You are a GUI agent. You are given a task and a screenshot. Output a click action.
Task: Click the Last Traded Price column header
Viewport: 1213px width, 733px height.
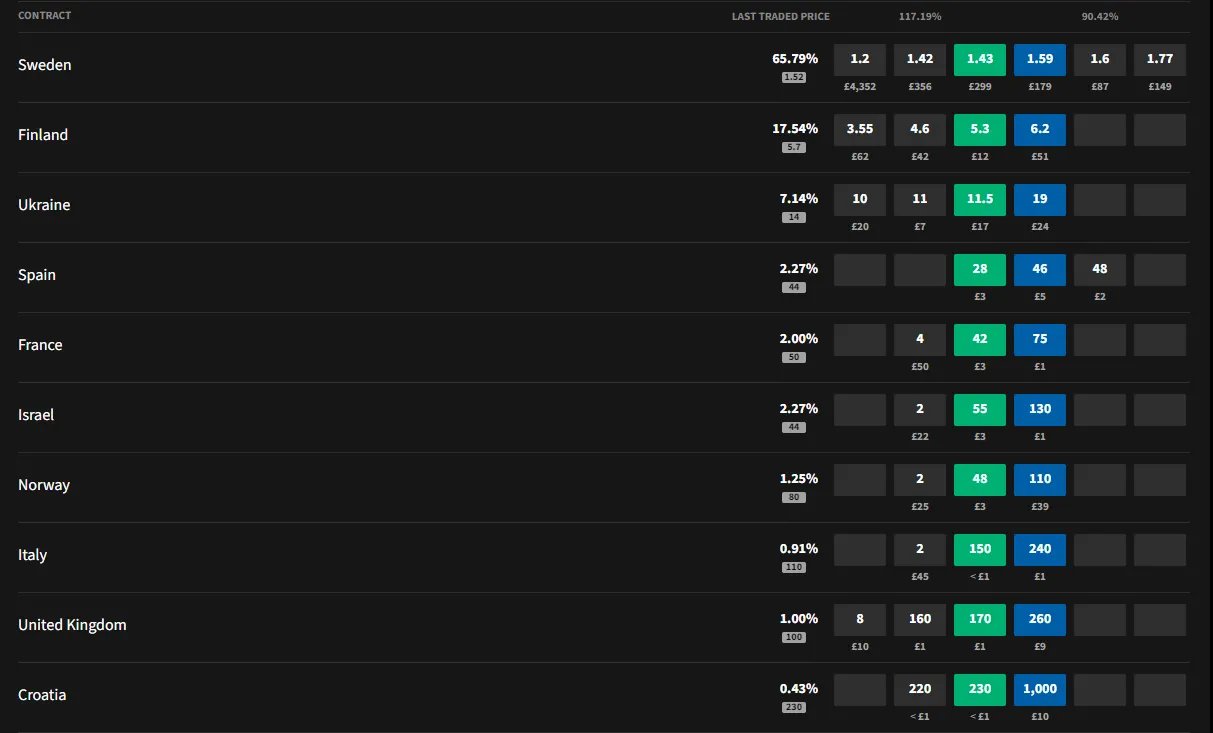[x=780, y=16]
